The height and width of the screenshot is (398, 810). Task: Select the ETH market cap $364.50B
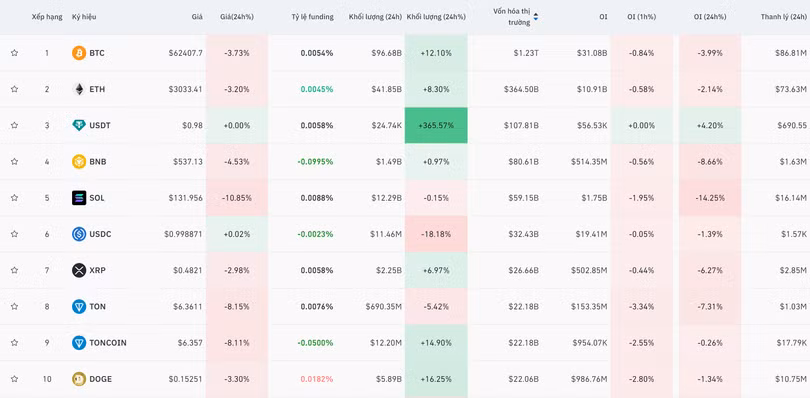point(522,89)
